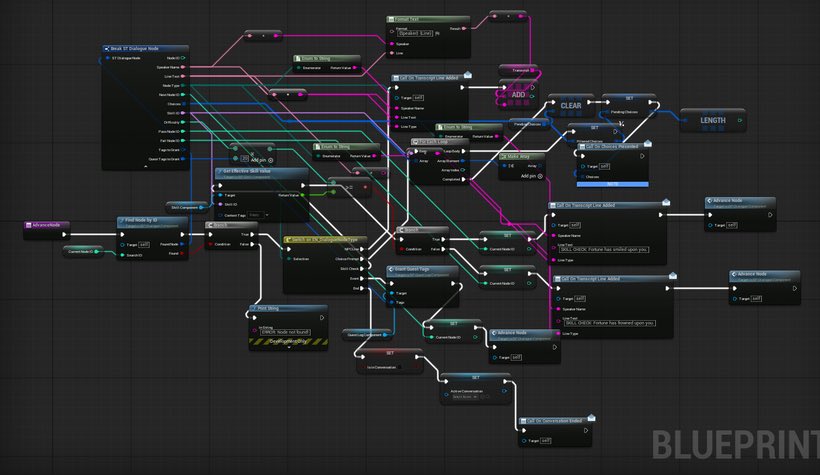Click Difficulty output pin on Break ST Dialogue Node

(183, 122)
